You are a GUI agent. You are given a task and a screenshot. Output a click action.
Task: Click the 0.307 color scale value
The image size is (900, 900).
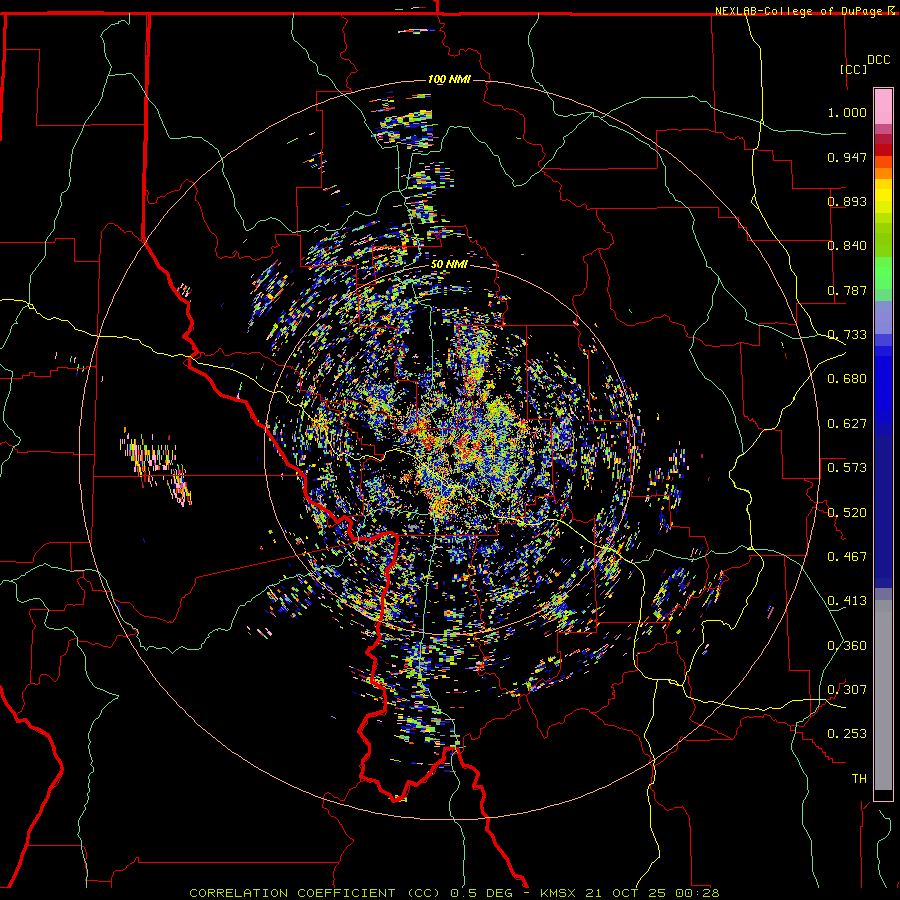[847, 690]
